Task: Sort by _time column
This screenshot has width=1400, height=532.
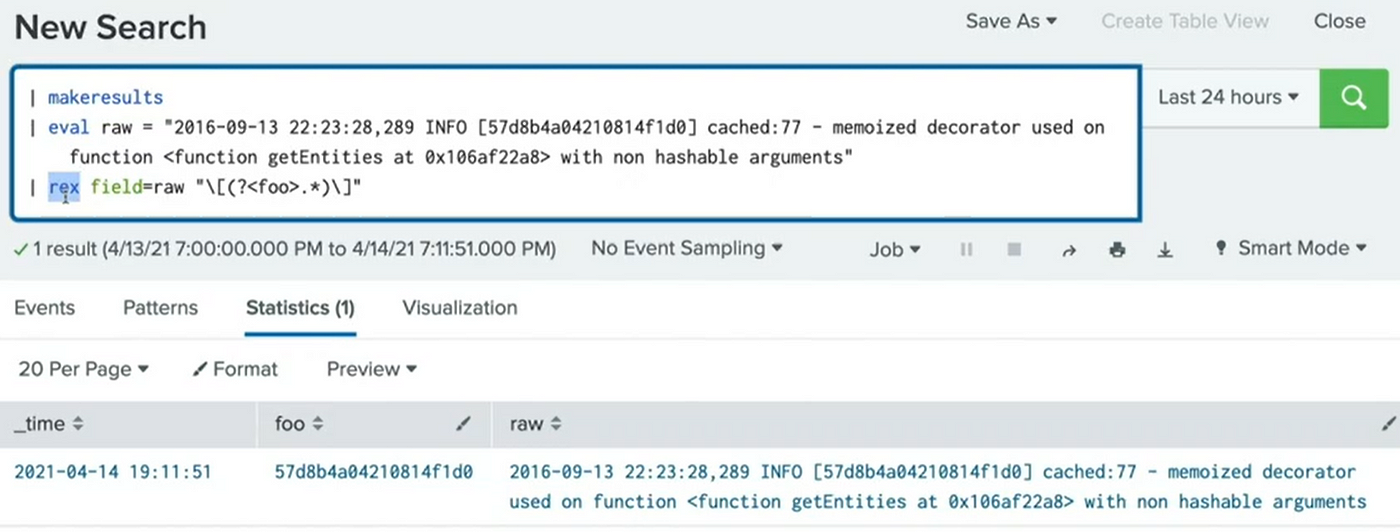Action: point(49,424)
